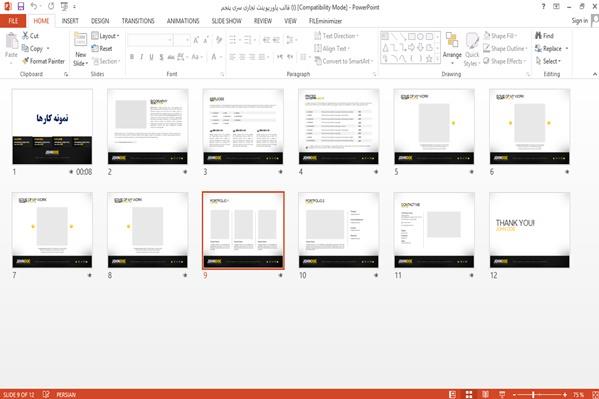599x399 pixels.
Task: Toggle text Shadow formatting
Action: click(161, 57)
